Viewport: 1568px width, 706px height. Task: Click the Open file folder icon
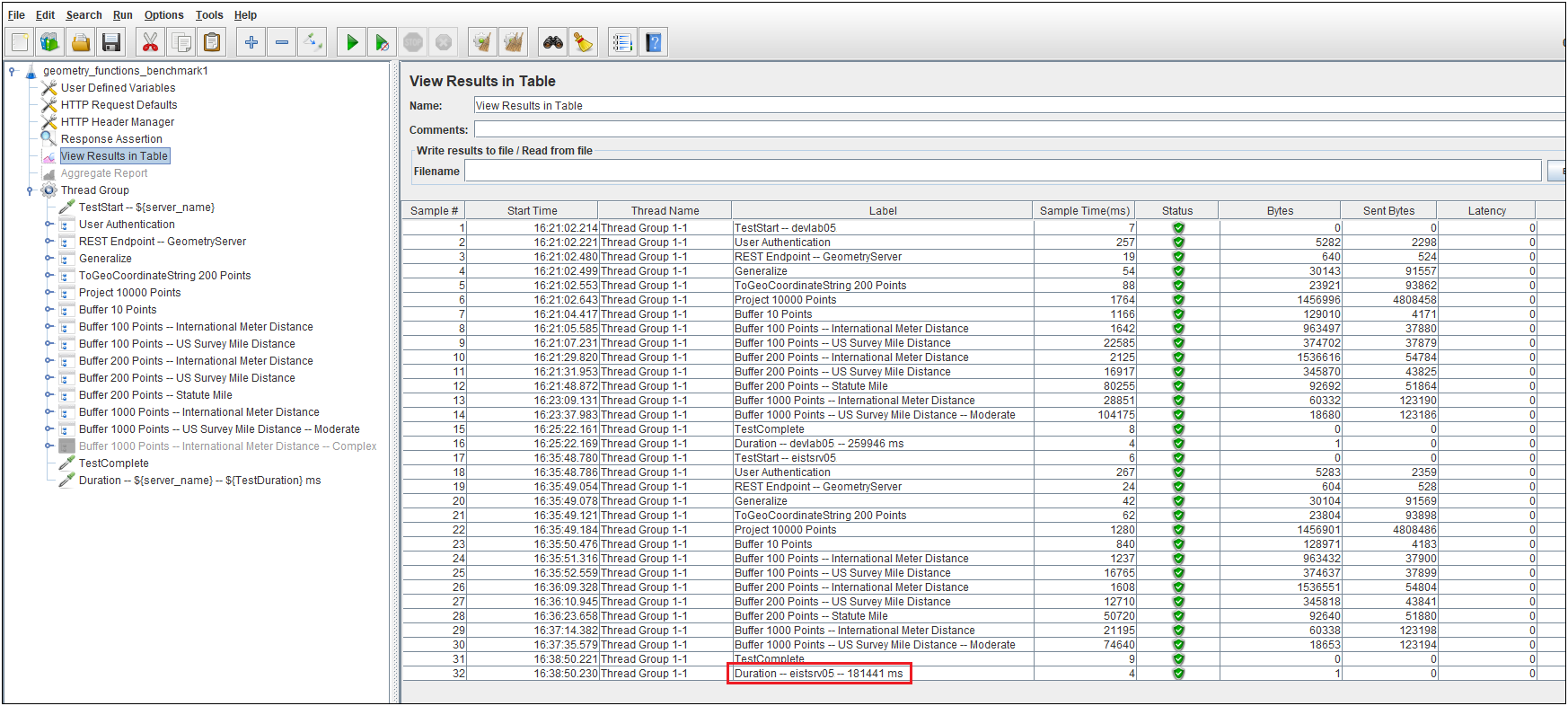pos(81,42)
